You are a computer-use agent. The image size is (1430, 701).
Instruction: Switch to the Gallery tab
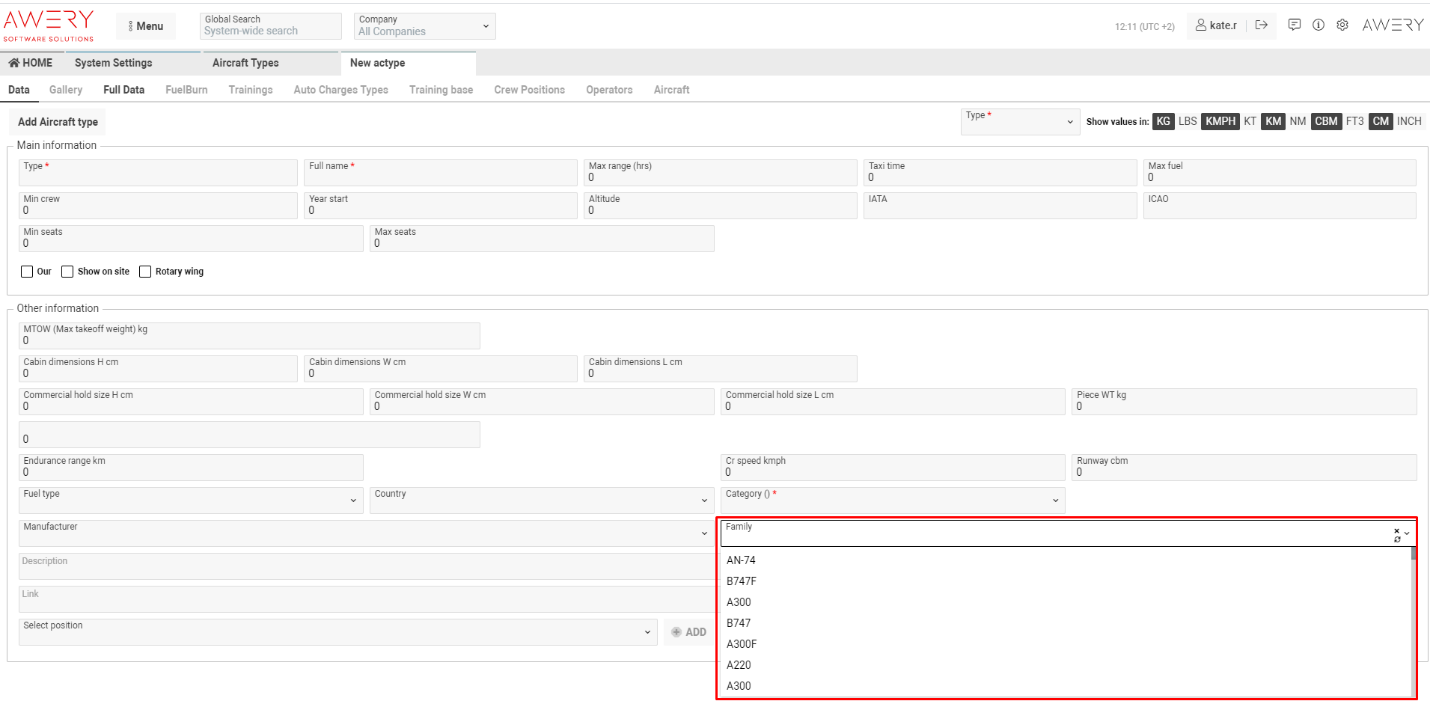point(65,89)
